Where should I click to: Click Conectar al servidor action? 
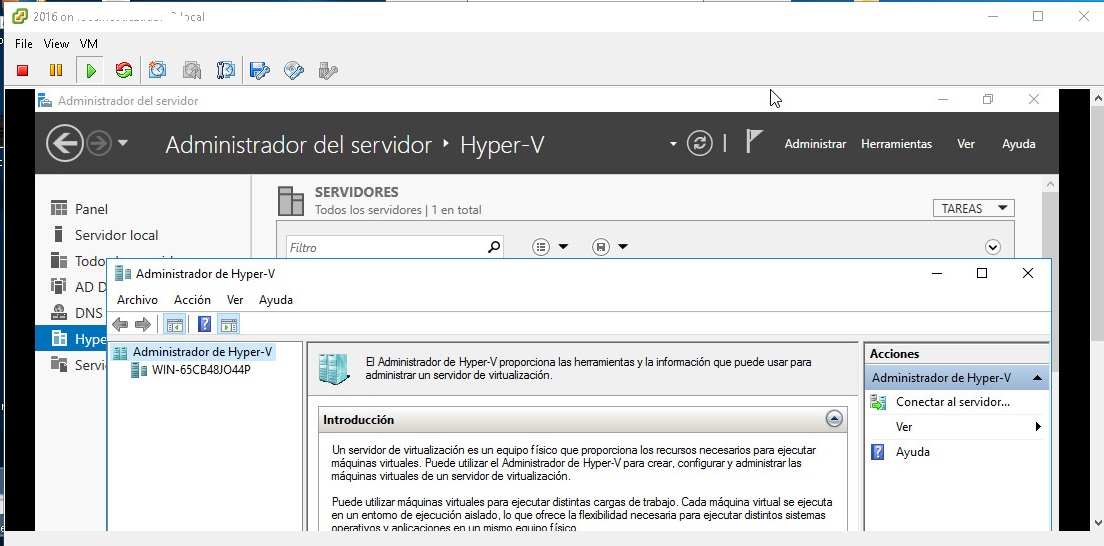tap(952, 402)
